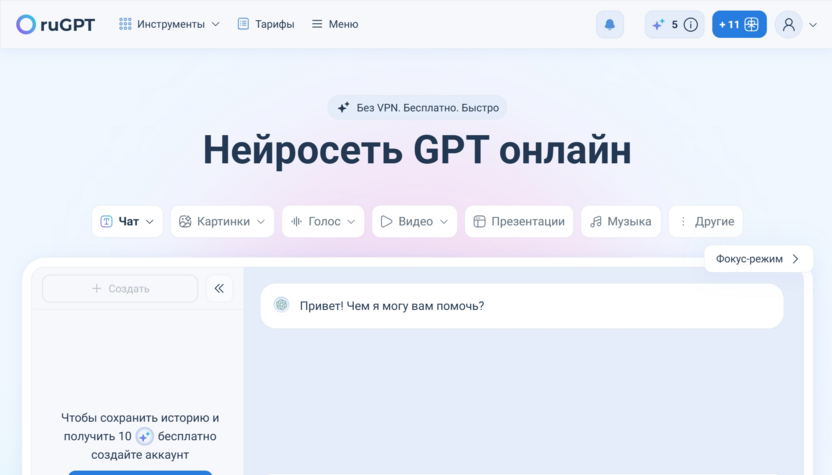Click the gift icon in +11 button
832x475 pixels.
[751, 24]
